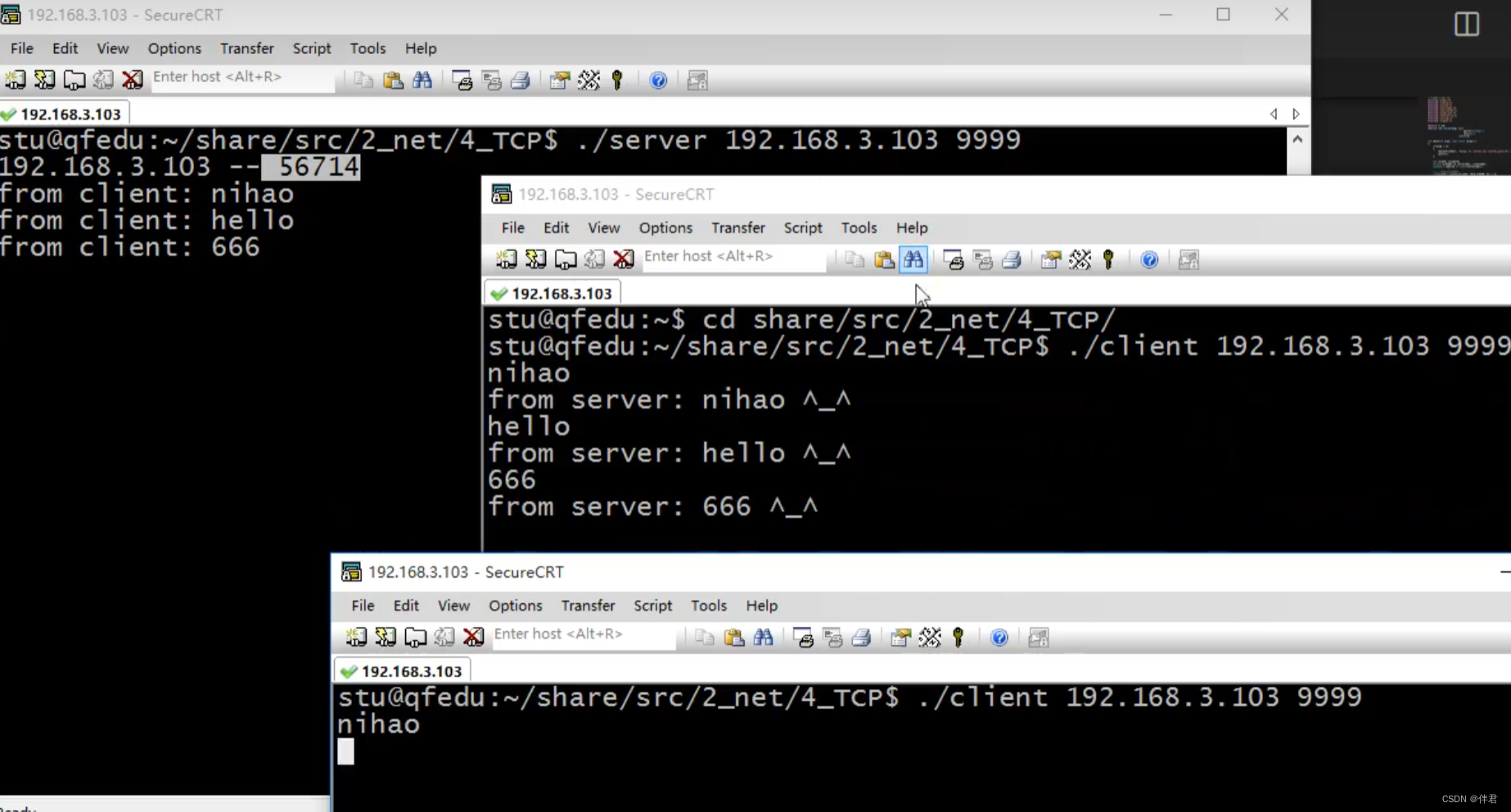This screenshot has height=812, width=1511.
Task: Click 'from server: hello ^_^' line in middle terminal
Action: pos(670,453)
